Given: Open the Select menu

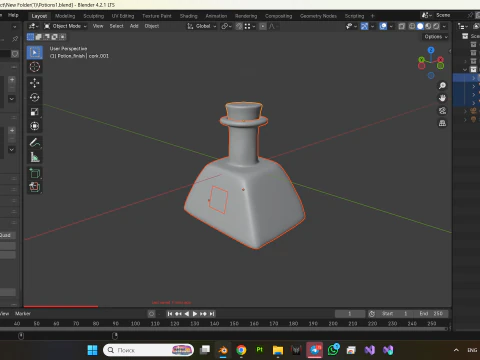Looking at the screenshot, I should point(116,26).
